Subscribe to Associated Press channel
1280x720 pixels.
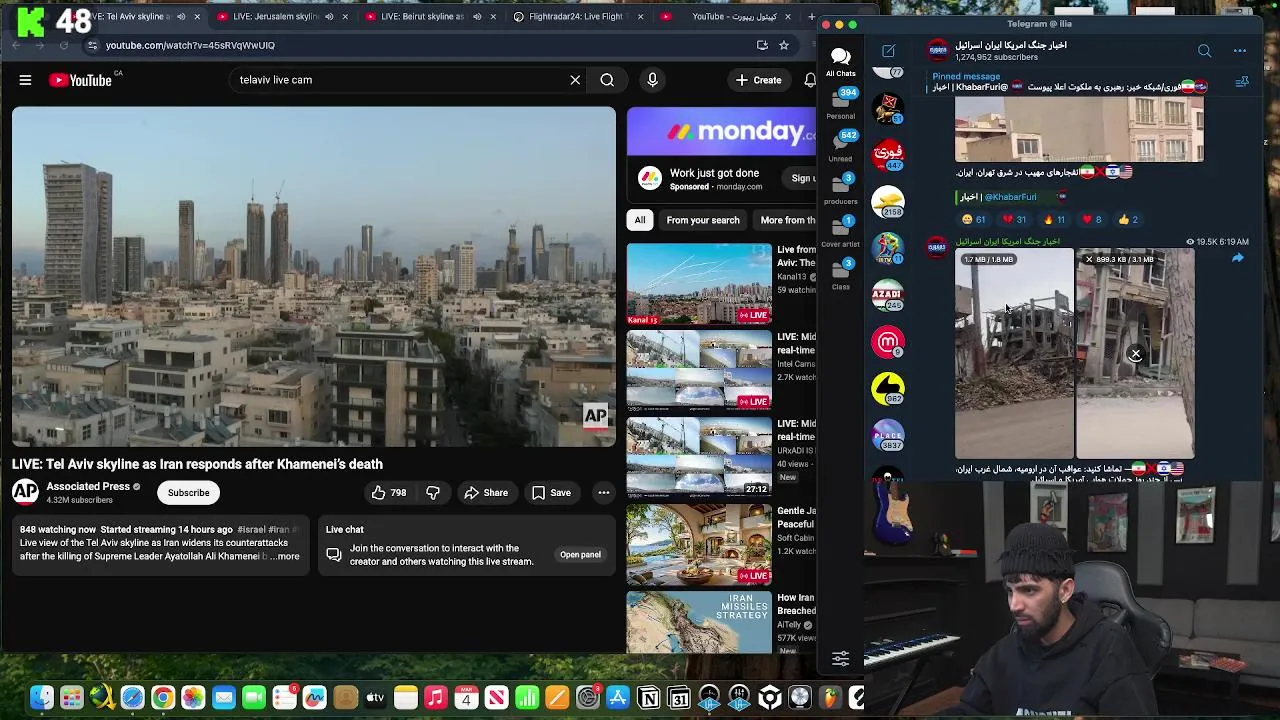point(188,492)
